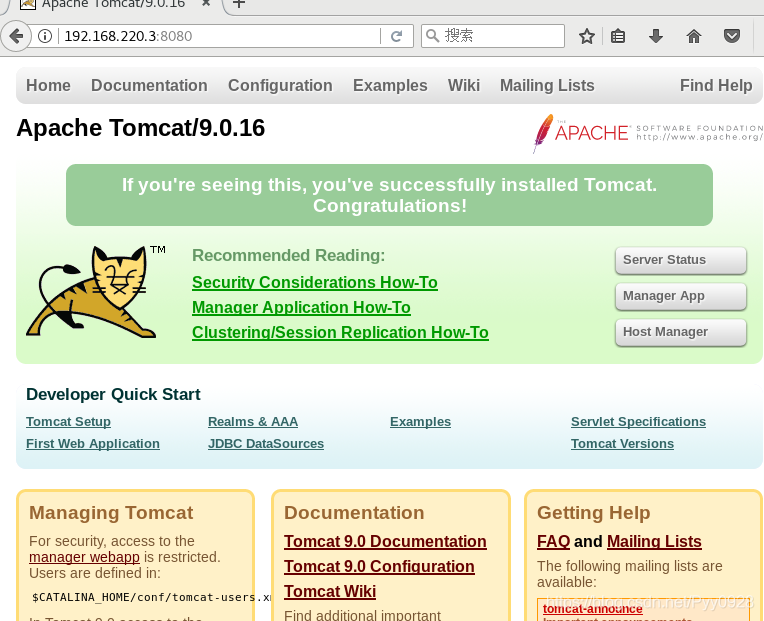Open Manager Application How-To link
Viewport: 764px width, 621px height.
pos(301,307)
